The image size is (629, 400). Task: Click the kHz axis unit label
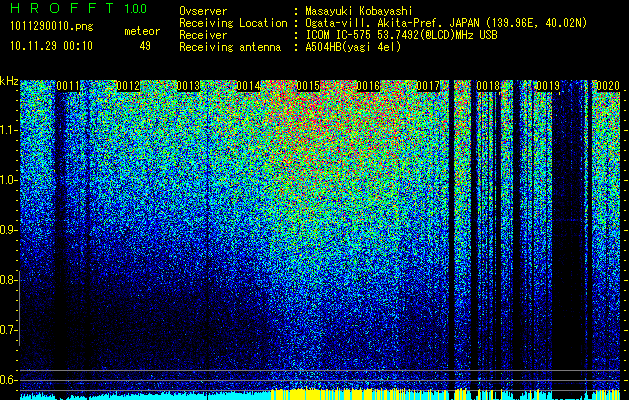pos(9,81)
